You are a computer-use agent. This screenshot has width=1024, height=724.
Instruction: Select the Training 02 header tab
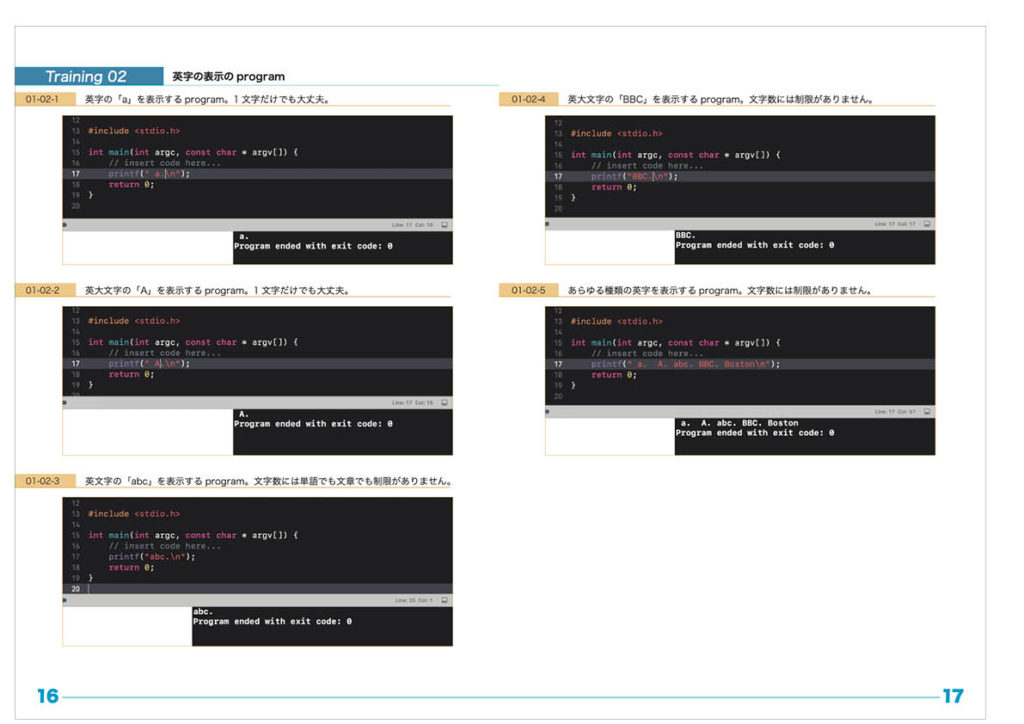(88, 76)
